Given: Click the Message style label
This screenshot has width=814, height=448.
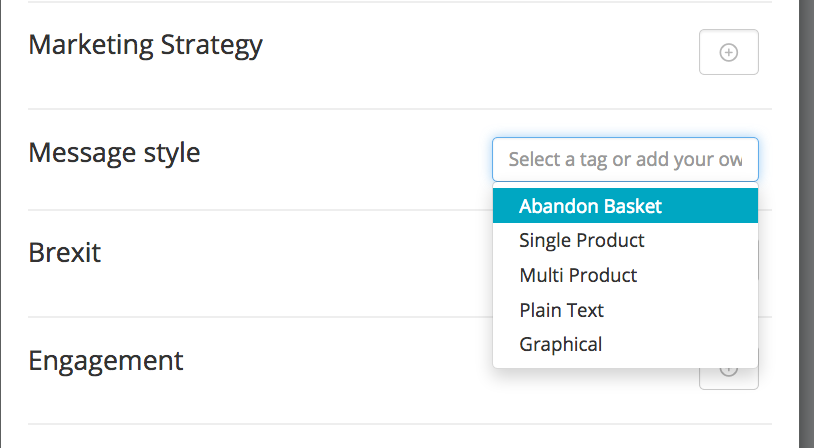Looking at the screenshot, I should [x=114, y=153].
